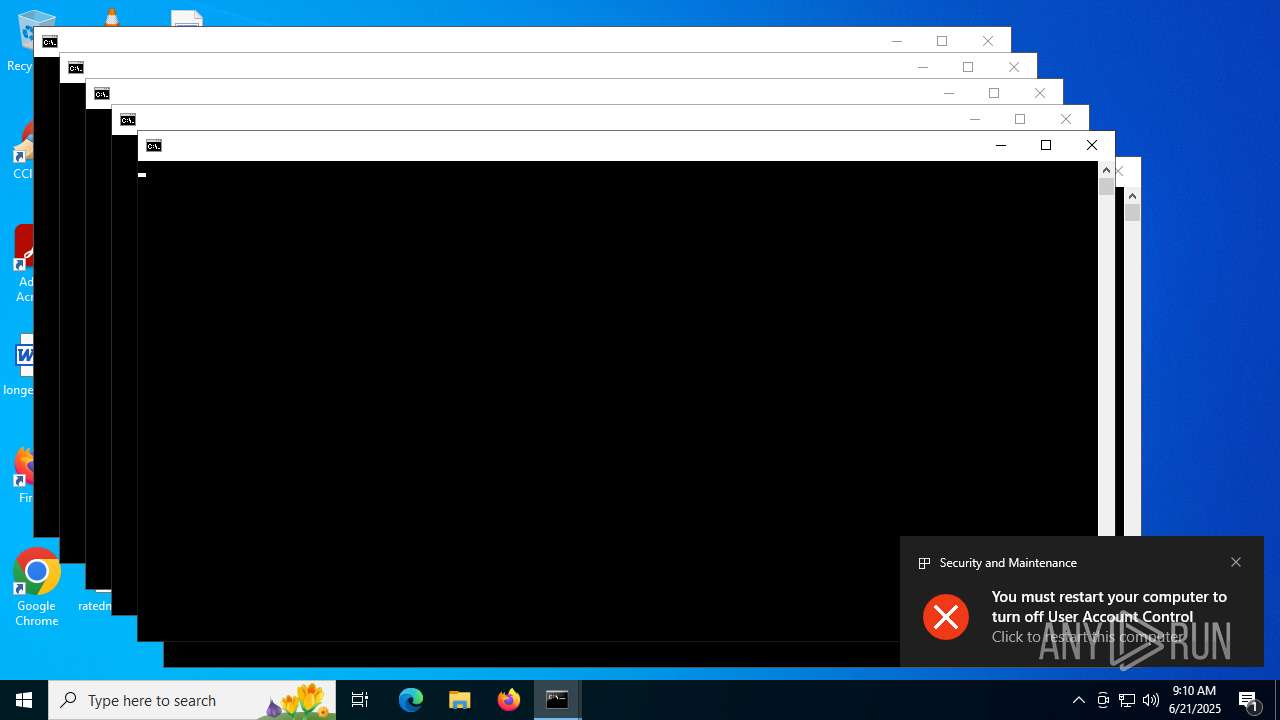Click the taskbar search box
1280x720 pixels.
pyautogui.click(x=192, y=700)
